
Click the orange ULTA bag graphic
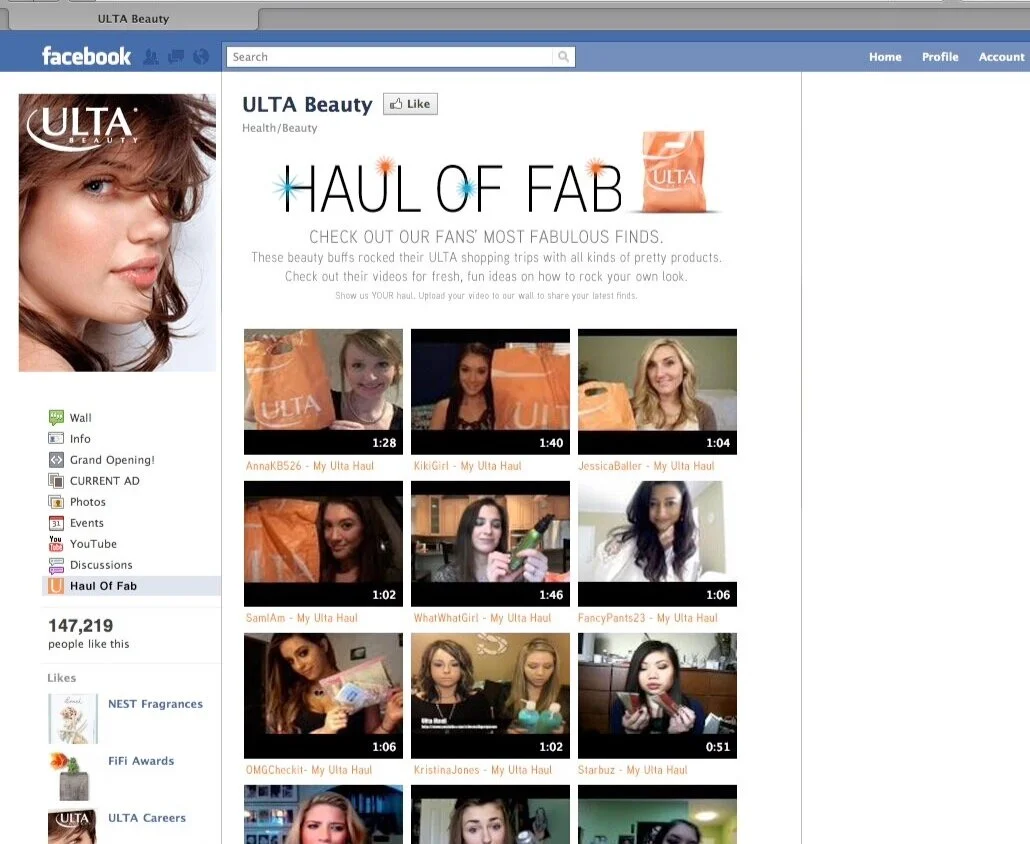pos(673,172)
